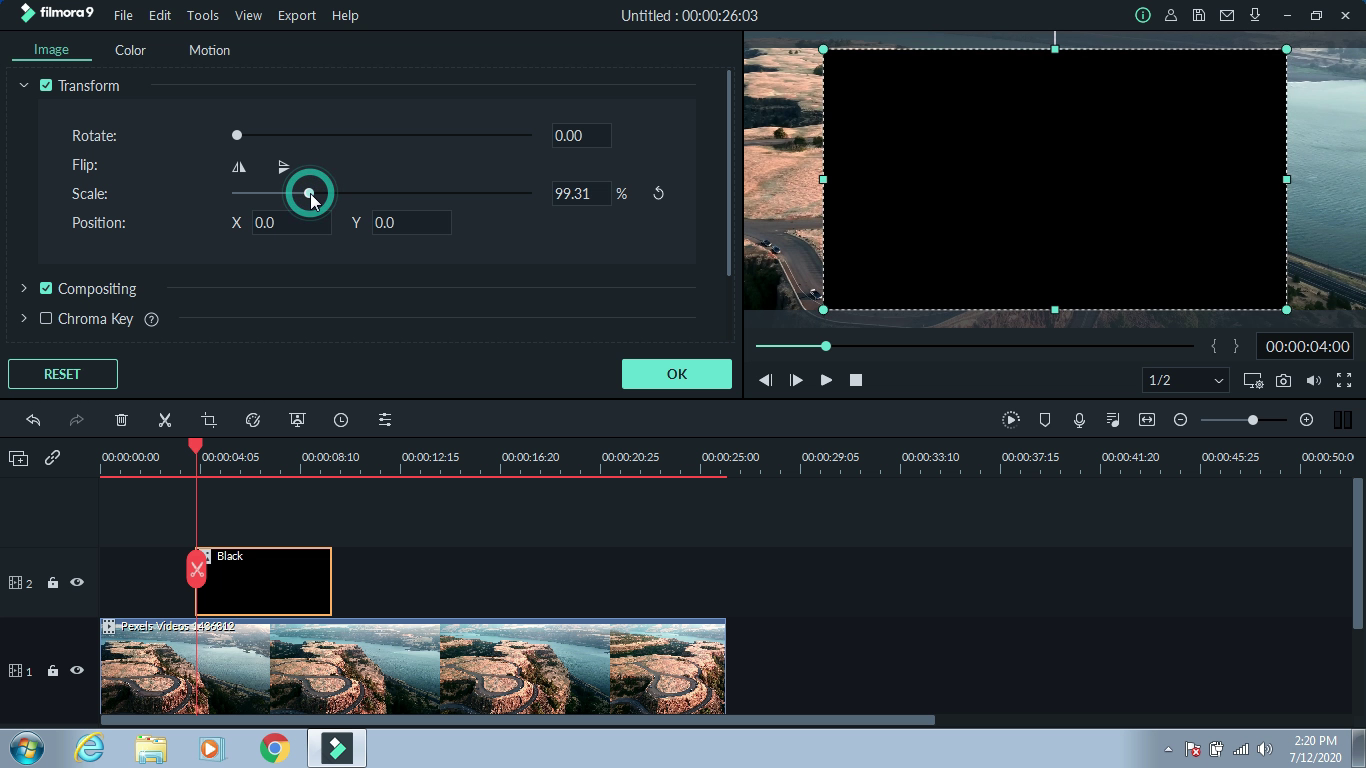The width and height of the screenshot is (1366, 768).
Task: Flip the clip horizontally
Action: pyautogui.click(x=238, y=166)
